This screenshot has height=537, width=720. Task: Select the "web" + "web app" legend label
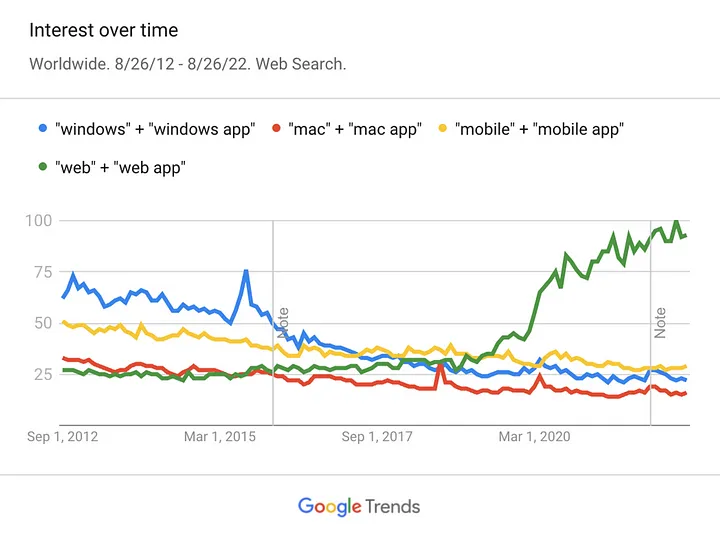coord(120,168)
